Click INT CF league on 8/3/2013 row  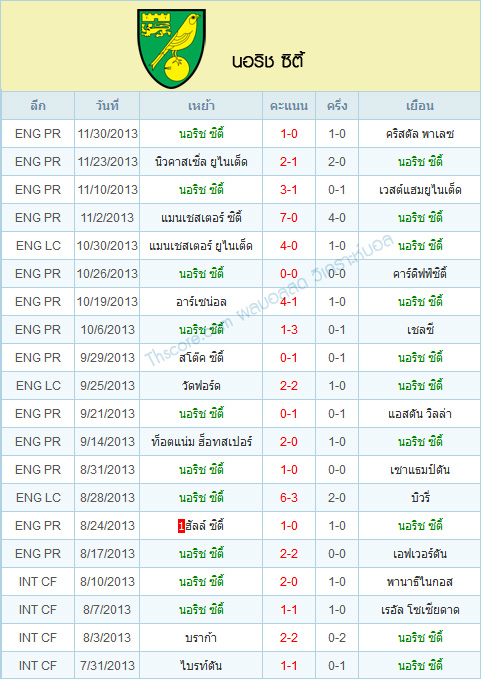pos(38,638)
